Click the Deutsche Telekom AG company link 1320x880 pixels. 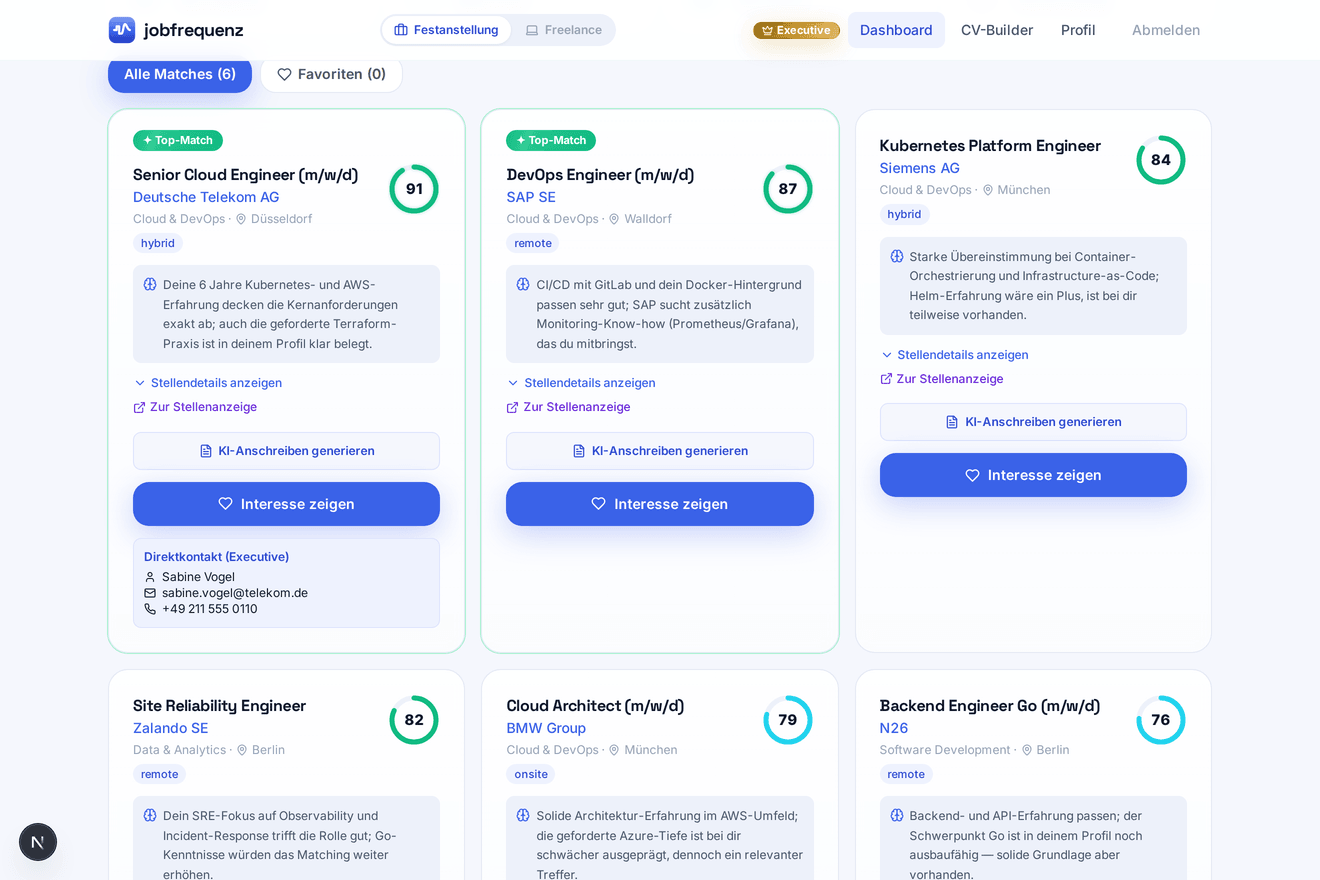pyautogui.click(x=206, y=197)
